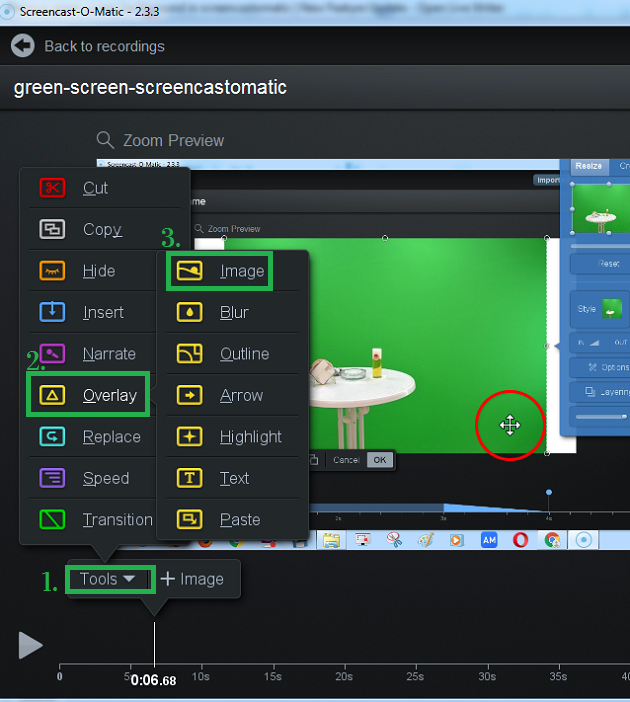This screenshot has width=630, height=702.
Task: Choose Highlight from the Overlay submenu
Action: coord(233,437)
